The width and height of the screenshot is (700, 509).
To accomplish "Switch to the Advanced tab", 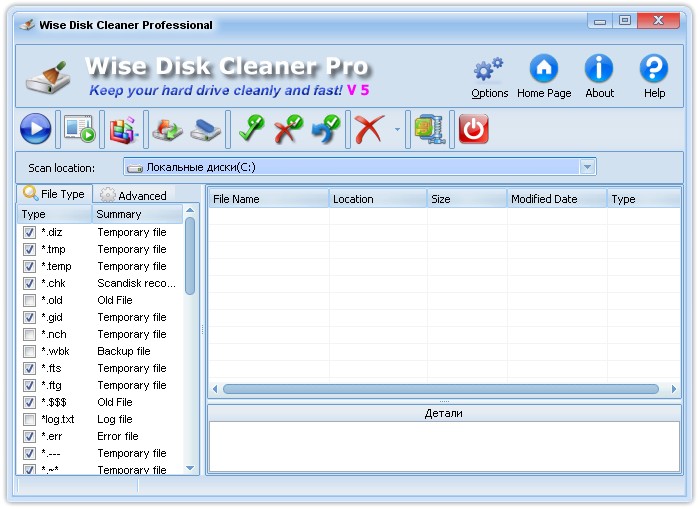I will click(134, 195).
